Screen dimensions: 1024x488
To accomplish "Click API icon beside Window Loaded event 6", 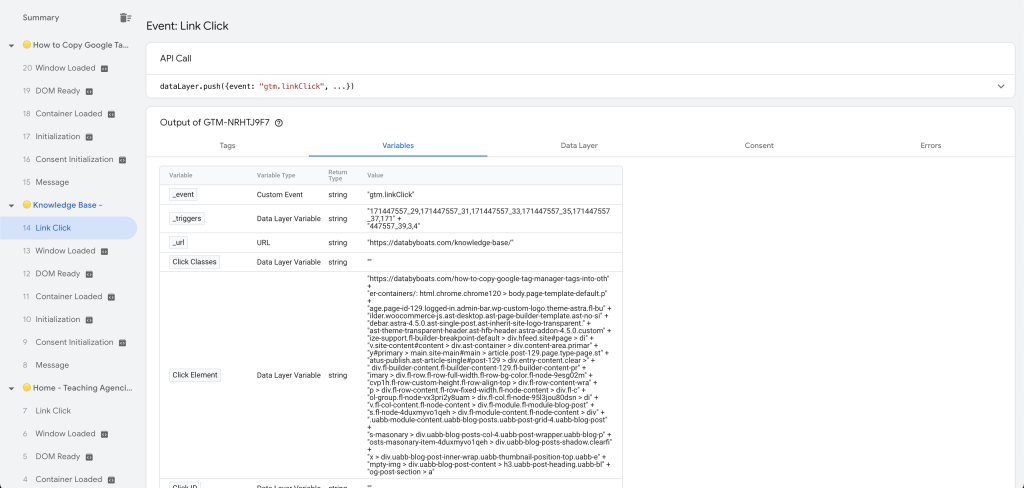I will coord(104,434).
